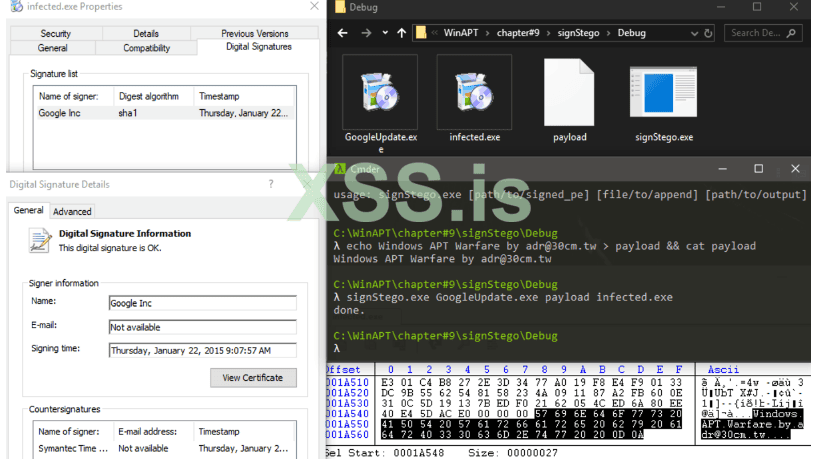Click E-mail address column in countersignatures
This screenshot has height=466, width=817.
(x=147, y=432)
